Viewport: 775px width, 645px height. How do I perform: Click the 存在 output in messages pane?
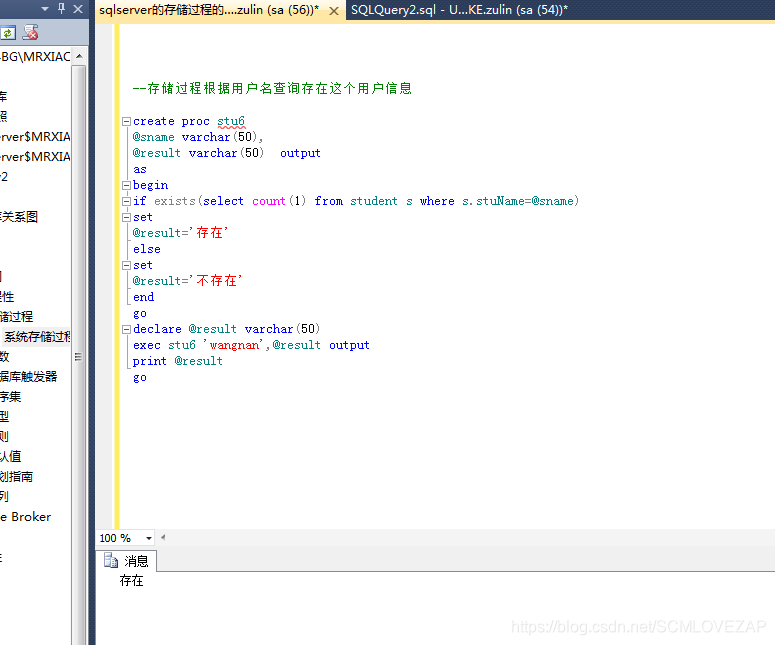coord(131,581)
